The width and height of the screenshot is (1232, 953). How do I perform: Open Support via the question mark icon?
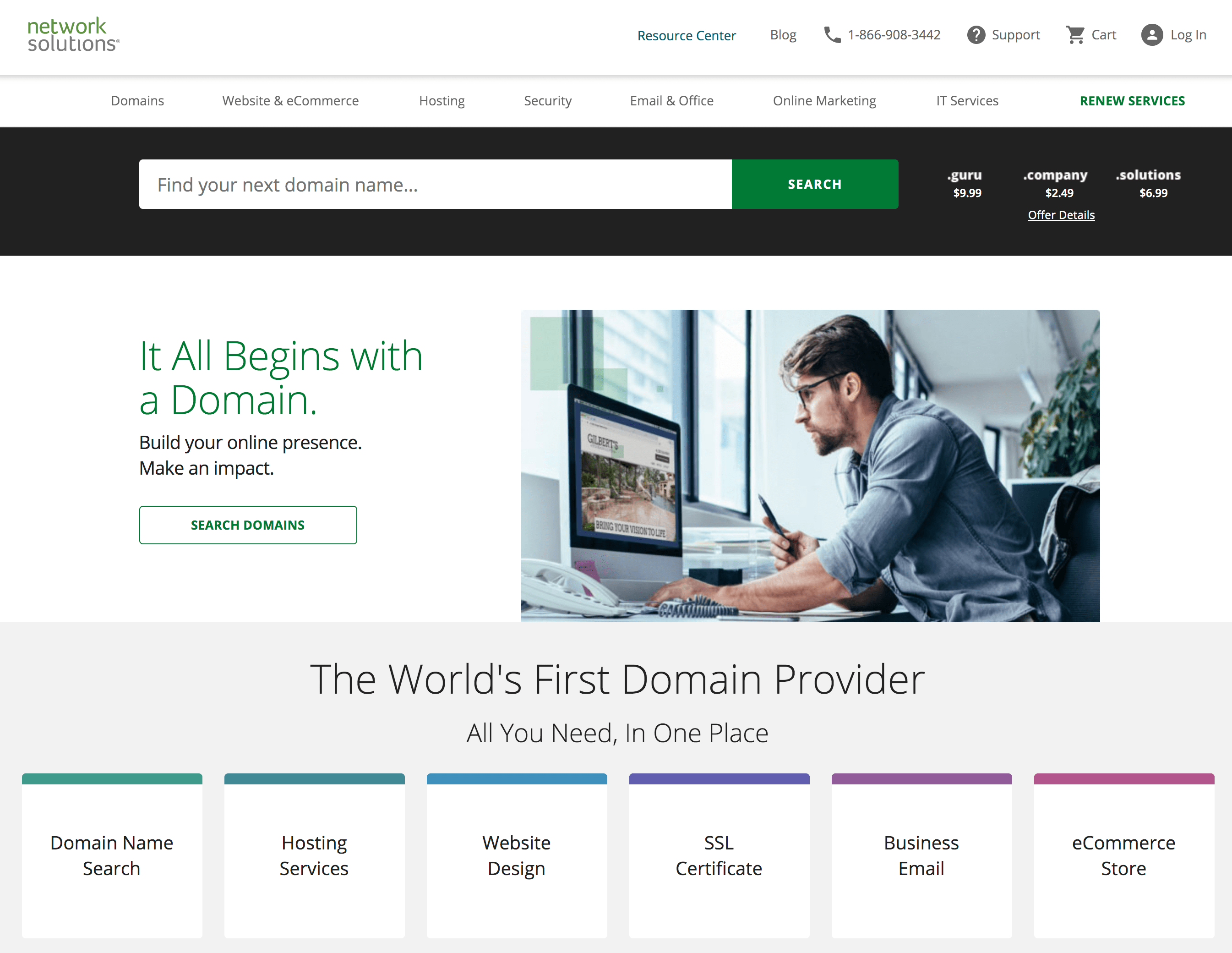click(977, 35)
